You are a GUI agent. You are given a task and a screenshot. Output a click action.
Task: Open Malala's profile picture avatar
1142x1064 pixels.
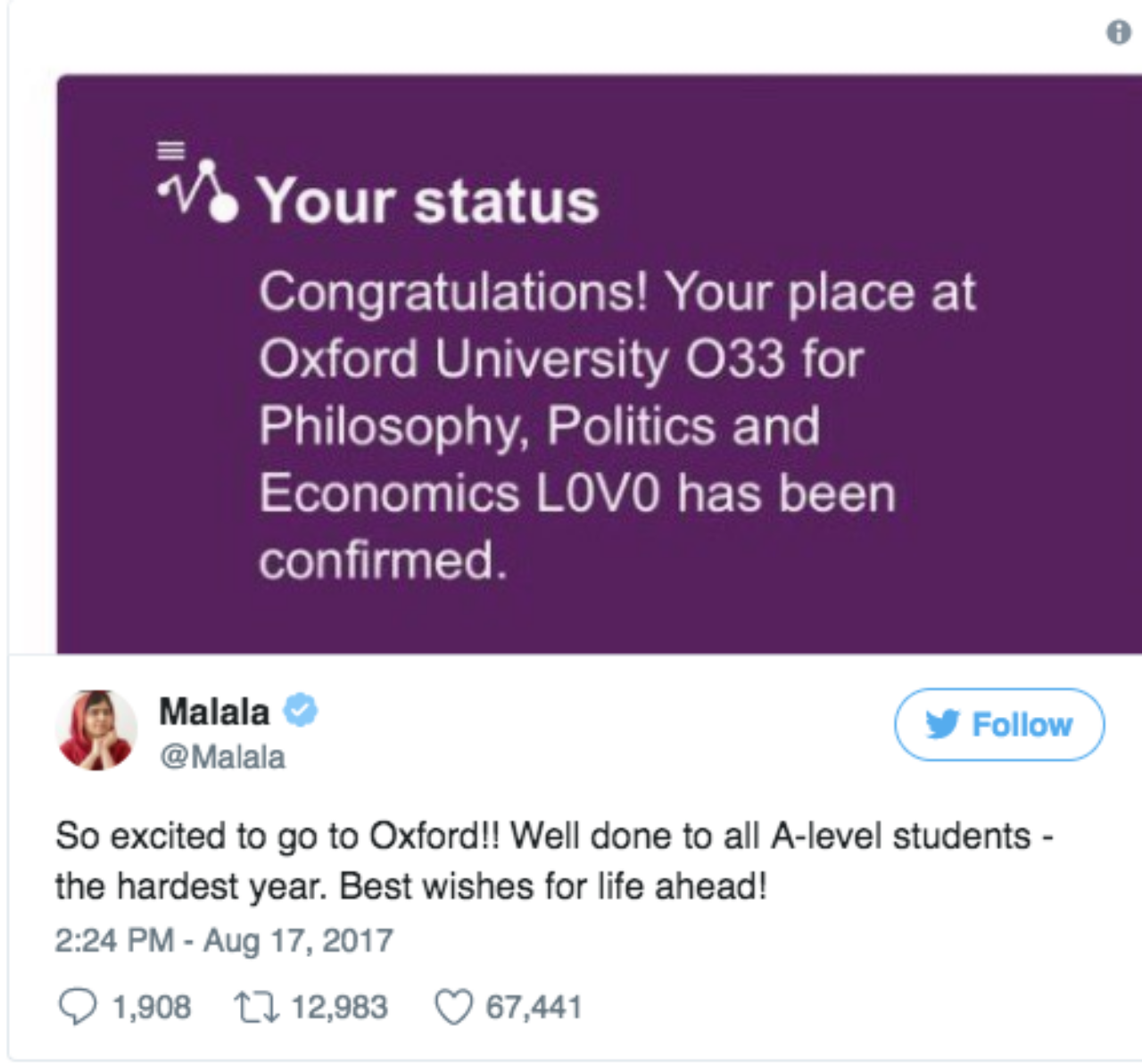point(96,730)
